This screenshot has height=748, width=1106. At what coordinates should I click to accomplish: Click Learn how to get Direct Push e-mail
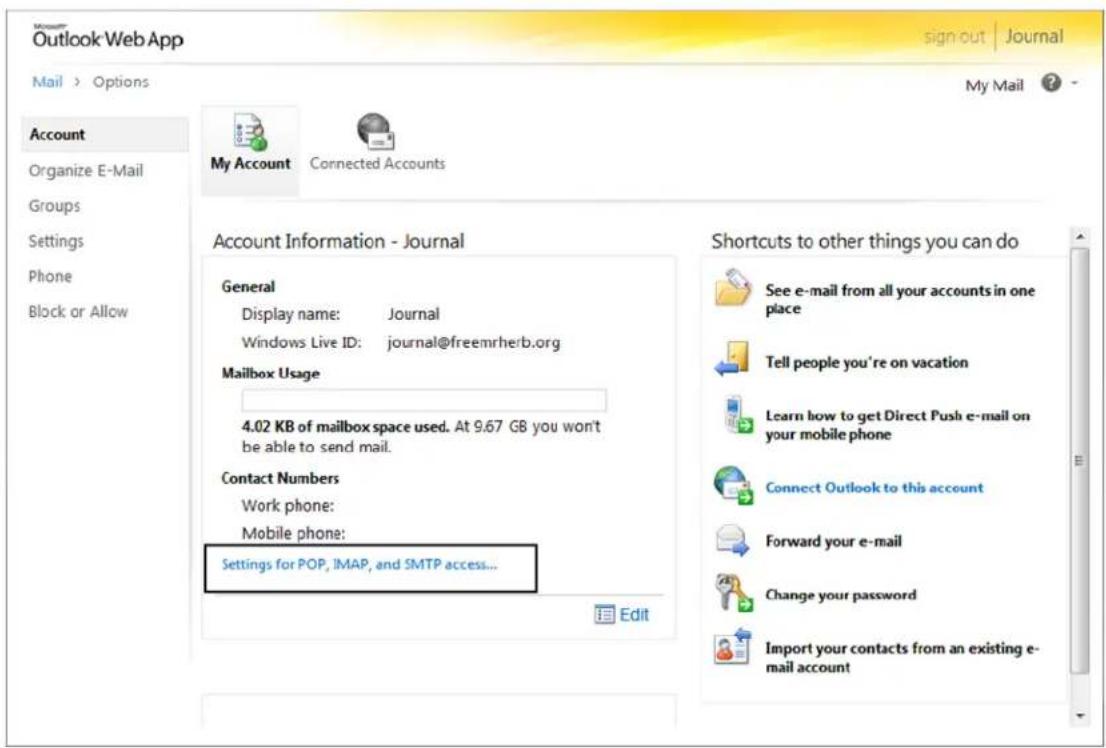point(897,425)
